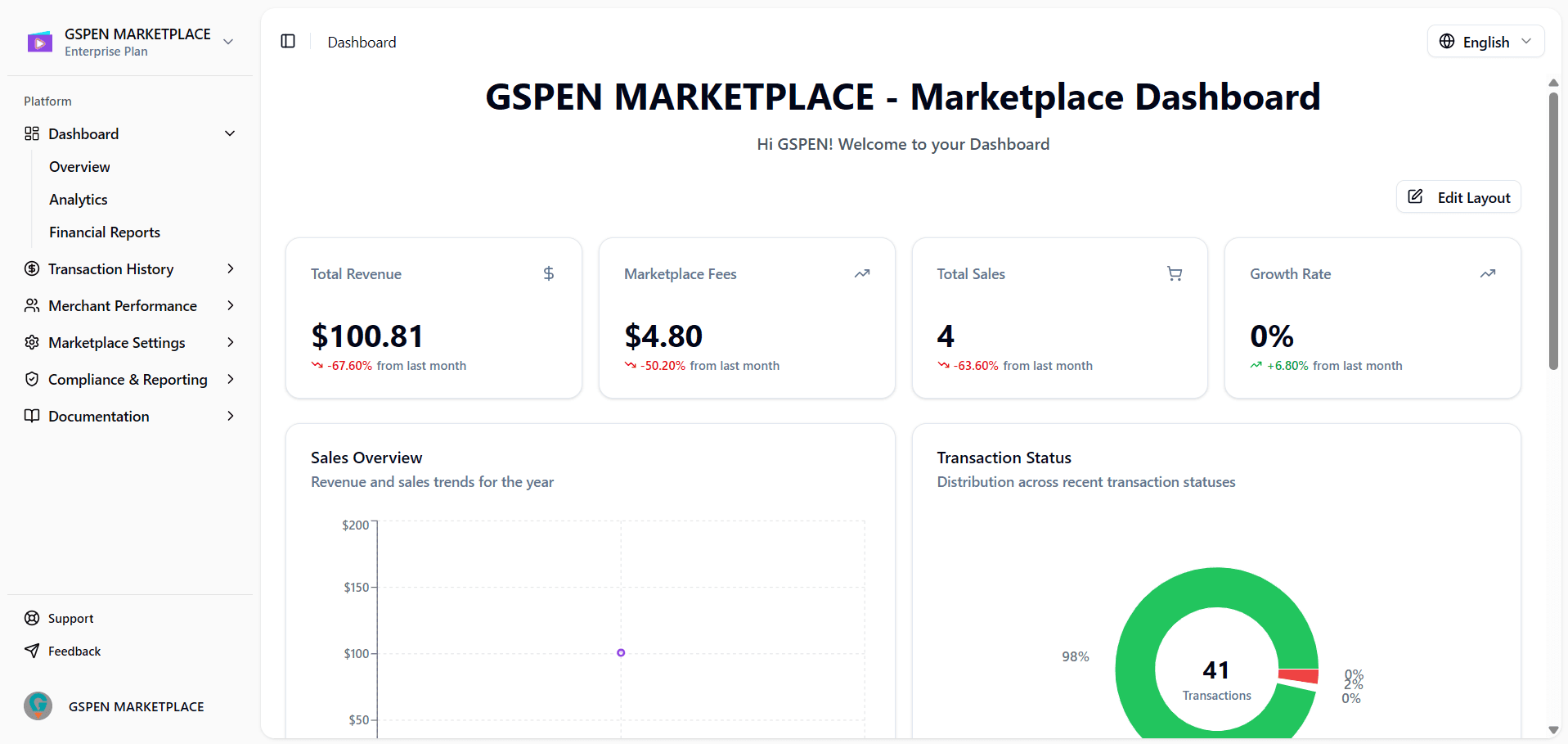Toggle the sidebar panel icon
1568x744 pixels.
tap(288, 42)
